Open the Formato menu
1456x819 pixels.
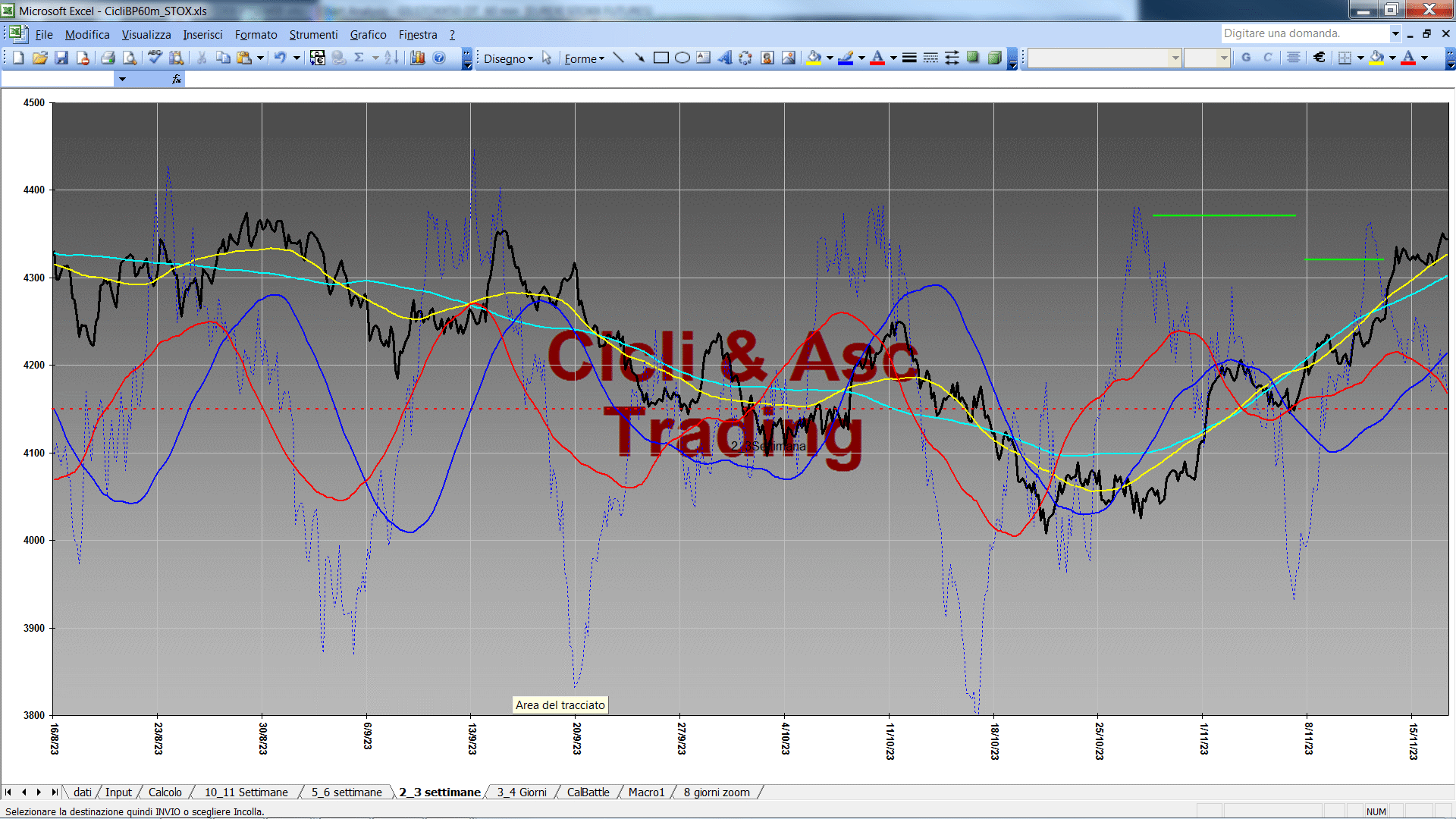(256, 35)
